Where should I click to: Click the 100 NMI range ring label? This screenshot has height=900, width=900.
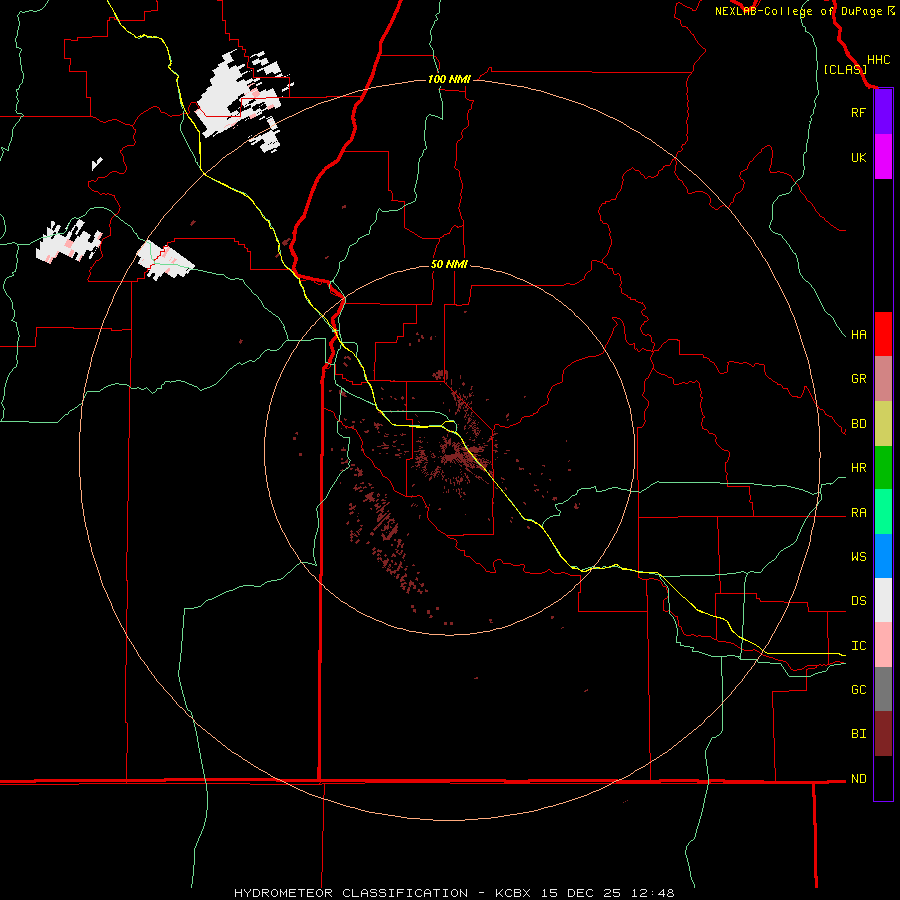click(x=449, y=79)
